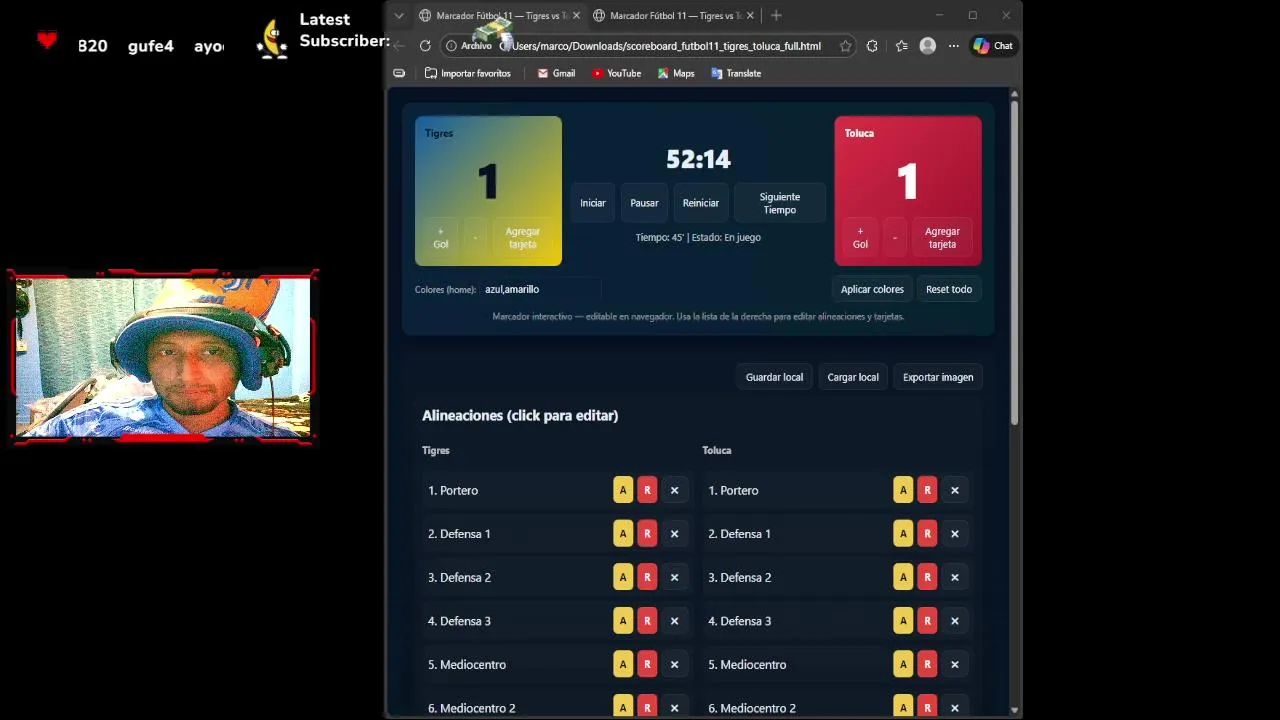This screenshot has width=1280, height=720.
Task: Open the favorites list icon
Action: pos(901,46)
